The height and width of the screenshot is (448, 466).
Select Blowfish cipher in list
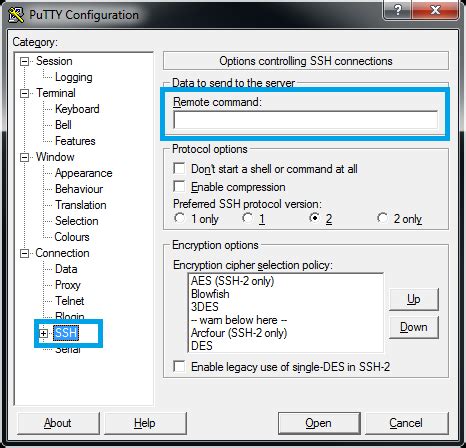click(210, 294)
